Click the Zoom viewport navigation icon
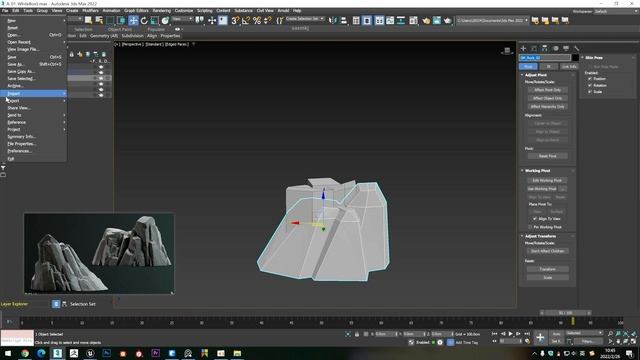 (611, 334)
